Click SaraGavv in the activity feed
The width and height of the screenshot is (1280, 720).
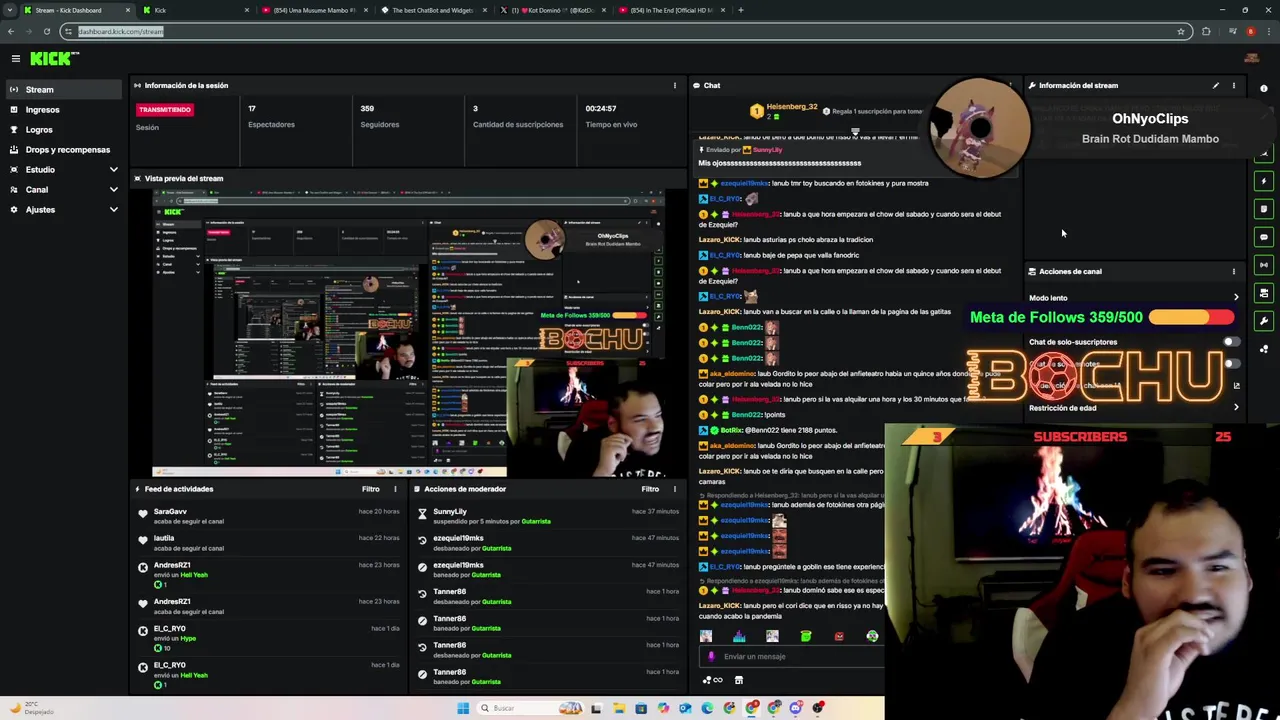tap(170, 512)
